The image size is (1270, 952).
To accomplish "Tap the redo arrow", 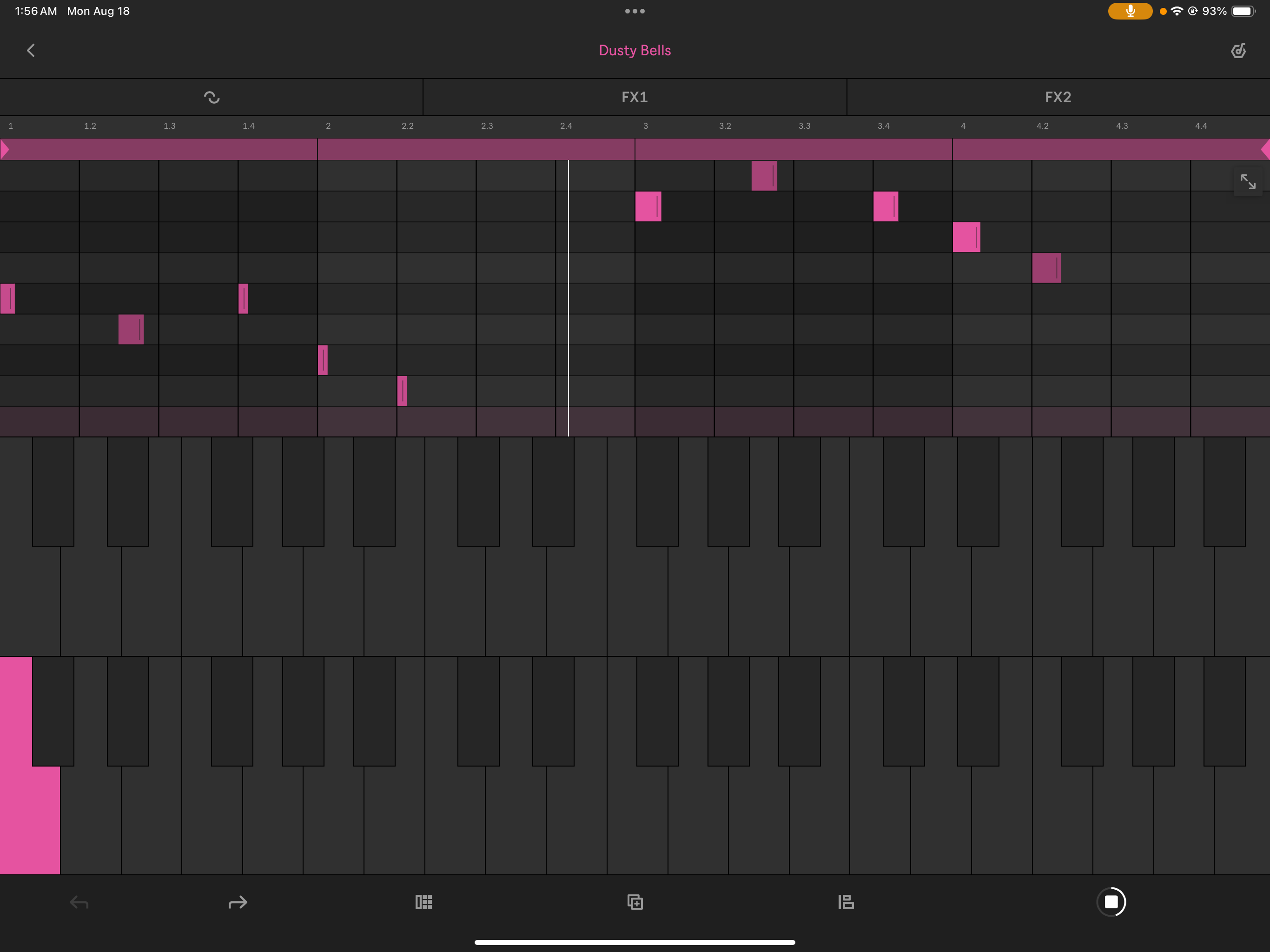I will pos(238,902).
